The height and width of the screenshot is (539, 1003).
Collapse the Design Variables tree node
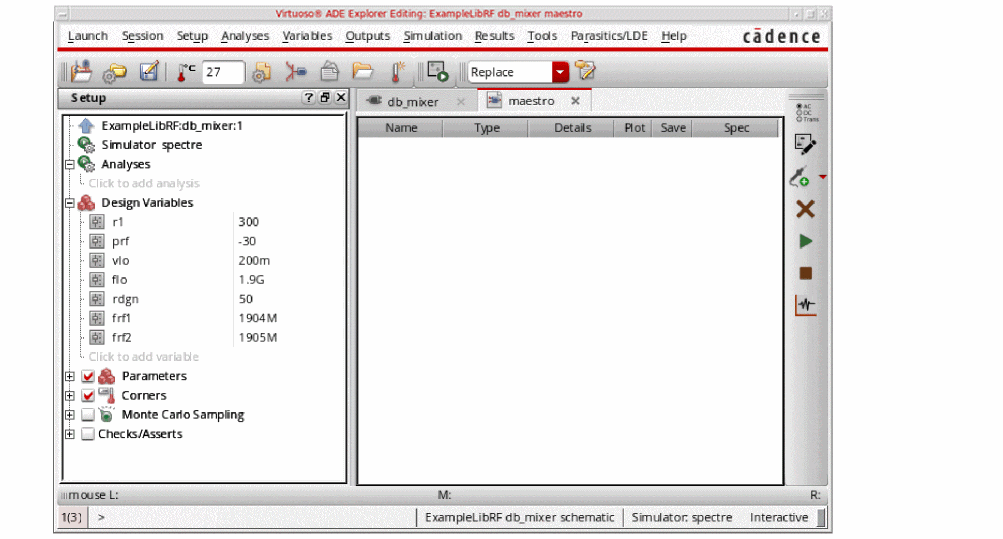pyautogui.click(x=70, y=203)
